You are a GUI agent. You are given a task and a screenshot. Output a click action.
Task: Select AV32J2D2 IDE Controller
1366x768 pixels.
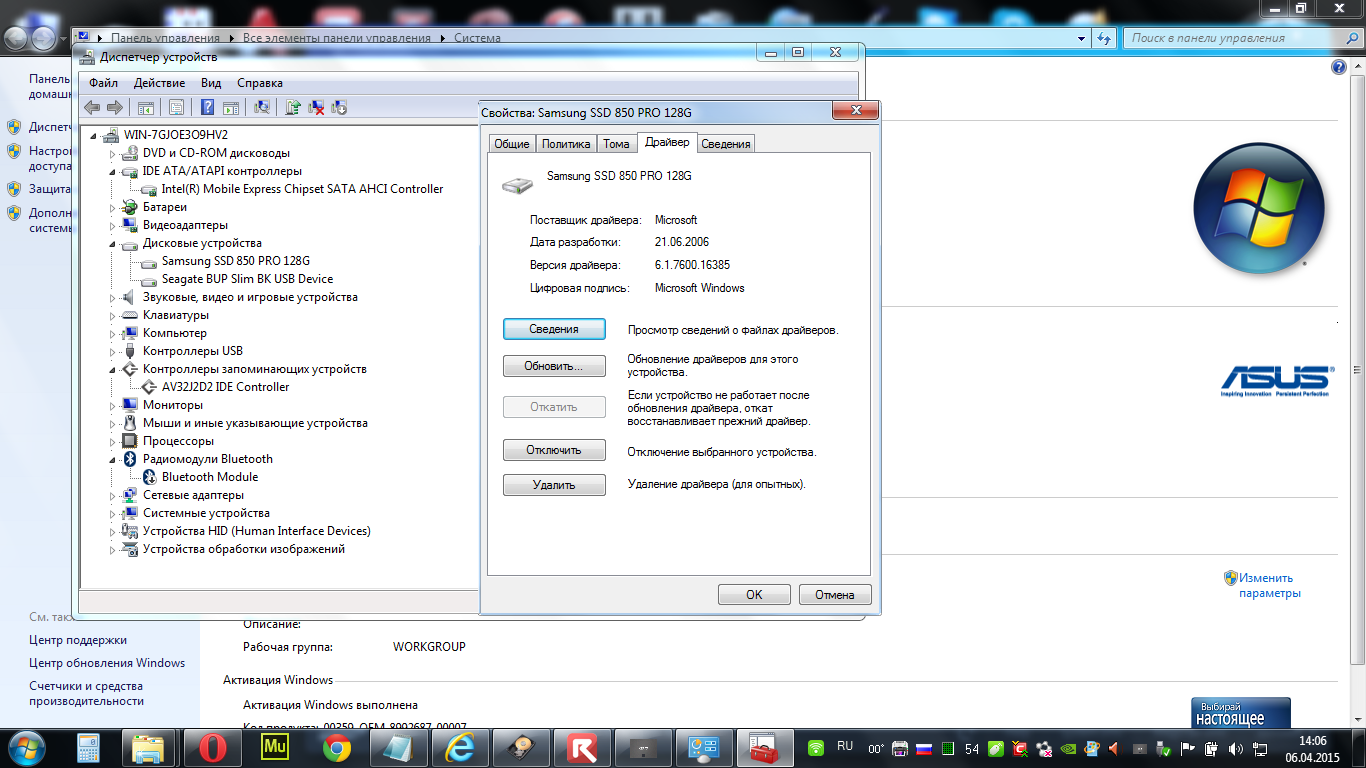[225, 387]
